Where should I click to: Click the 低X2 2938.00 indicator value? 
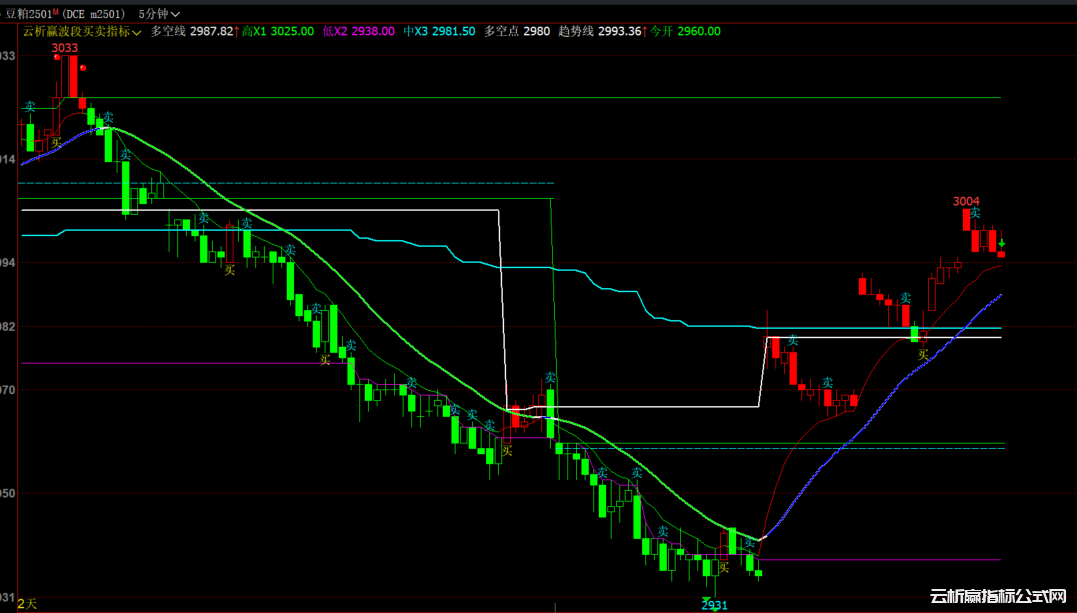[359, 32]
